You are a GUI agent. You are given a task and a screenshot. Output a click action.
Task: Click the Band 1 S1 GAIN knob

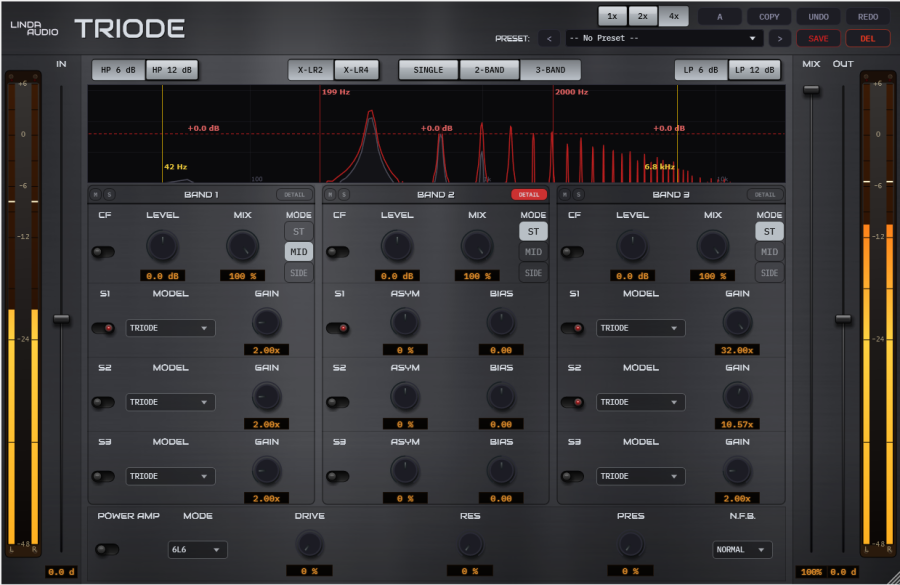click(266, 323)
